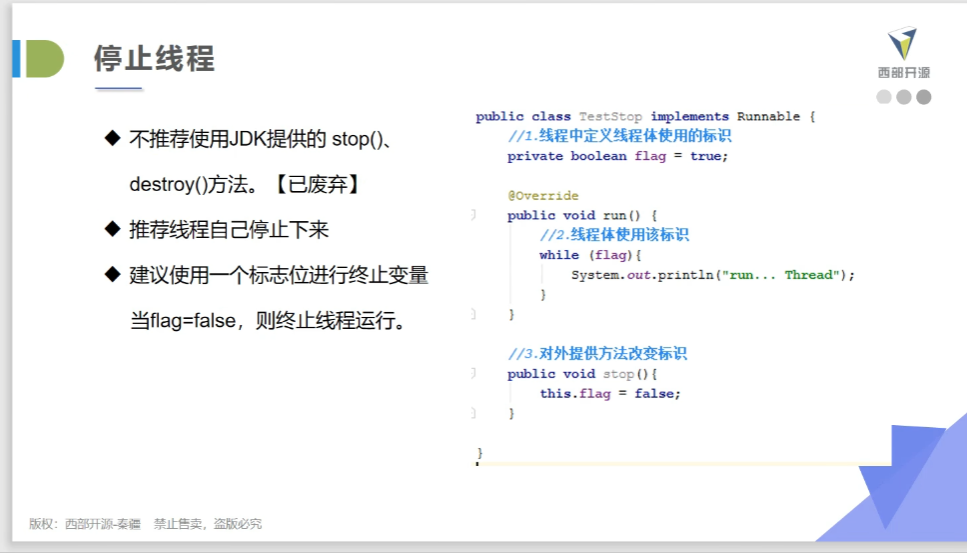This screenshot has height=553, width=967.
Task: Click the @Override annotation
Action: (x=543, y=195)
